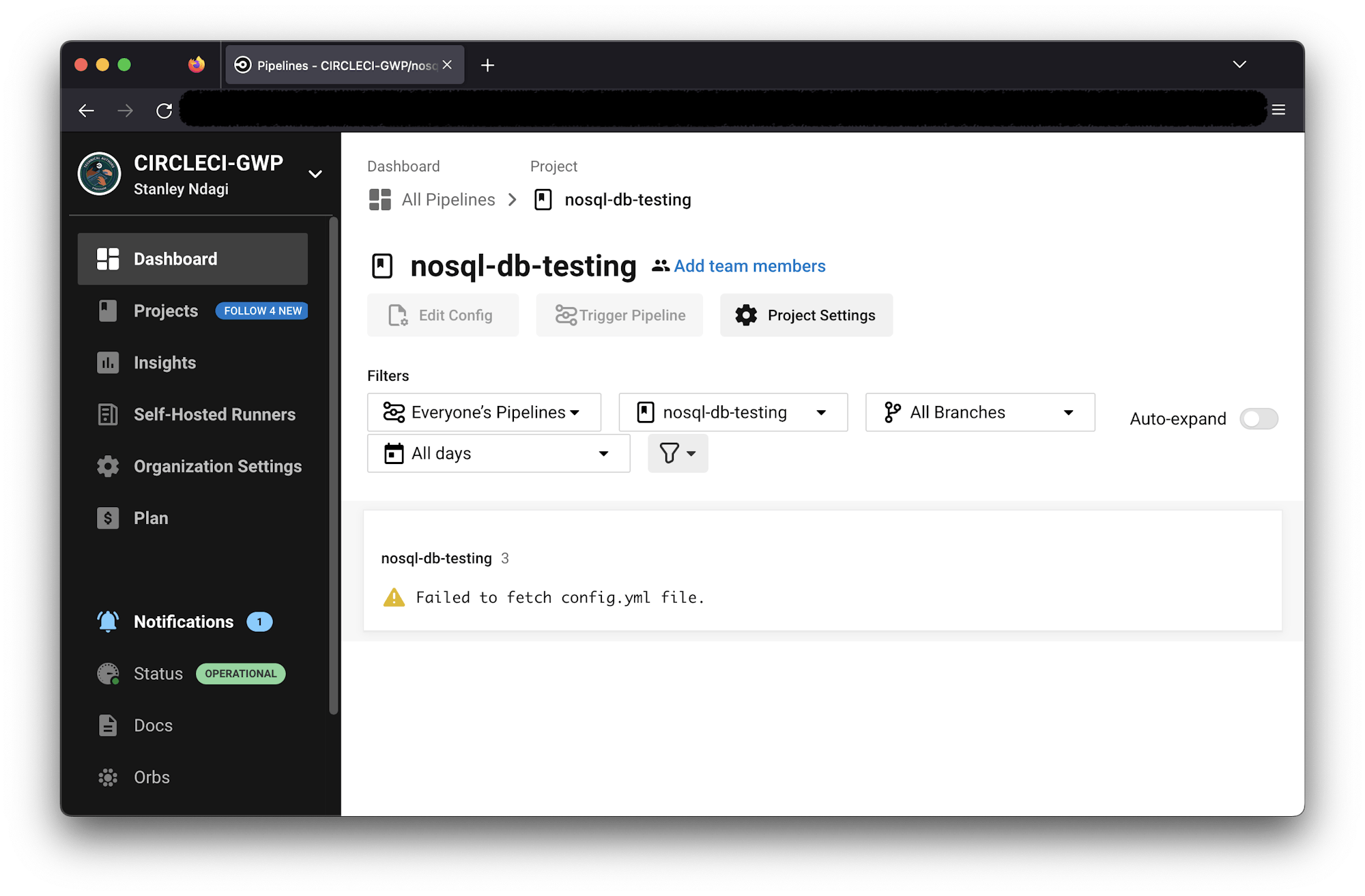
Task: Open the Notifications bell icon
Action: (107, 621)
